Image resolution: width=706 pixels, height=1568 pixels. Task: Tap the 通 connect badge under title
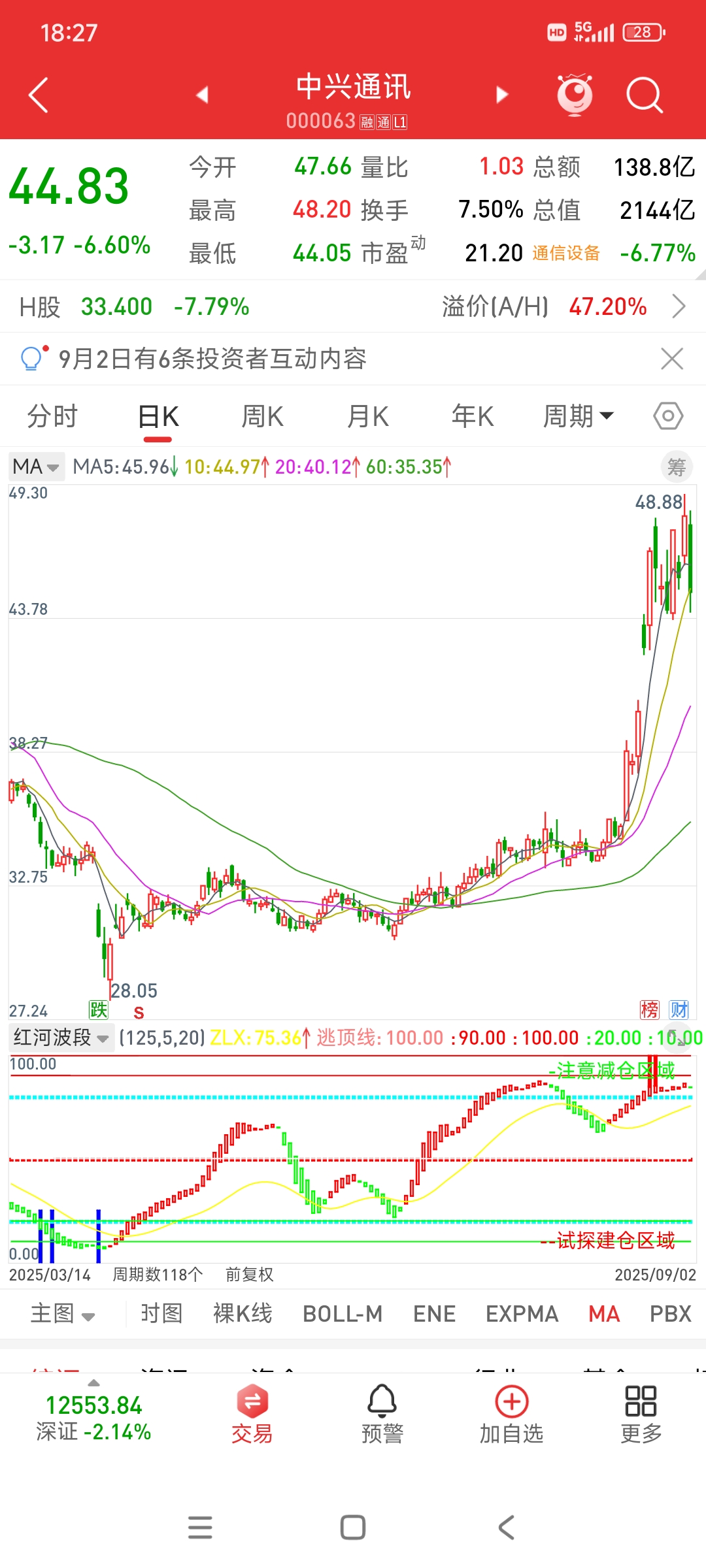click(x=383, y=122)
